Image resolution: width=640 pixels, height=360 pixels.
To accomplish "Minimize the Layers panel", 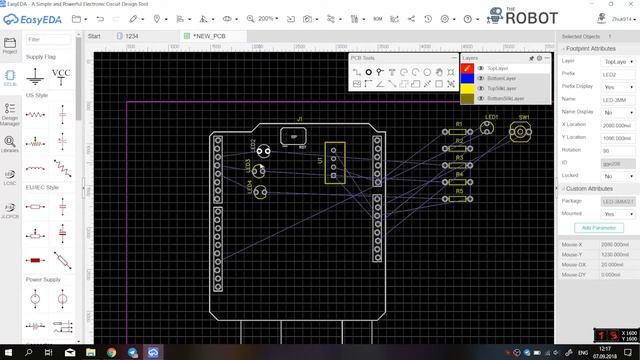I will pyautogui.click(x=547, y=58).
